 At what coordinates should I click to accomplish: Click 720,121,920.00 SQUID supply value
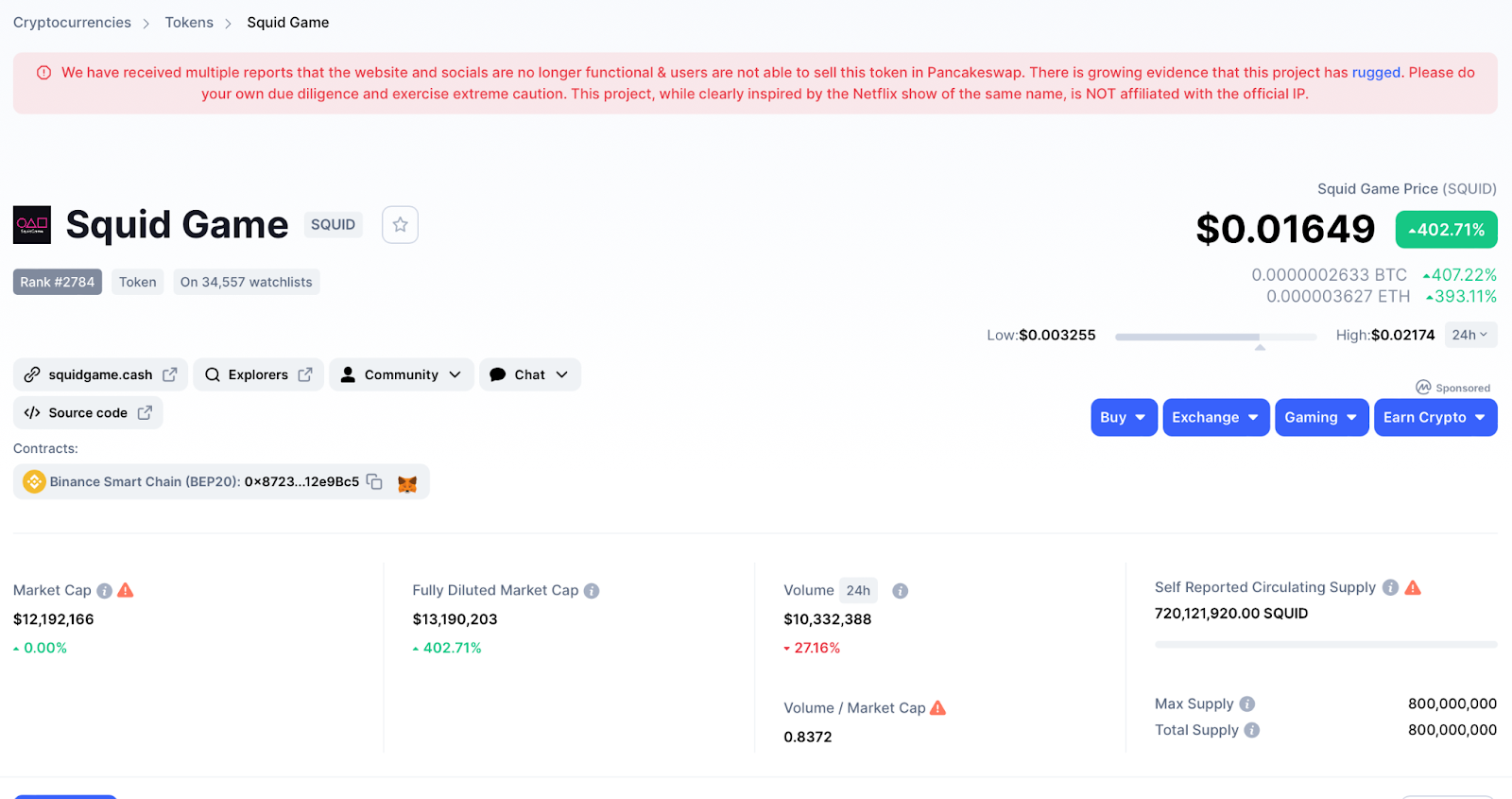click(1231, 614)
